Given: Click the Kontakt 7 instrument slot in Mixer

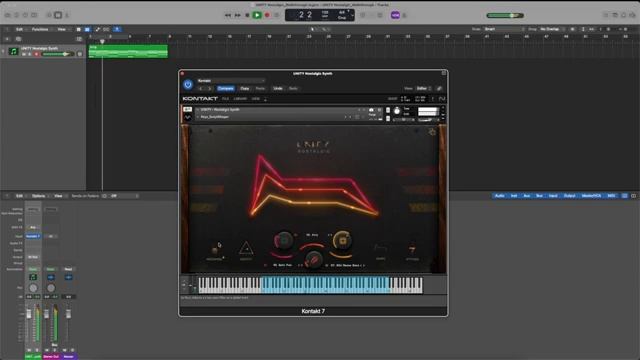Looking at the screenshot, I should 33,236.
